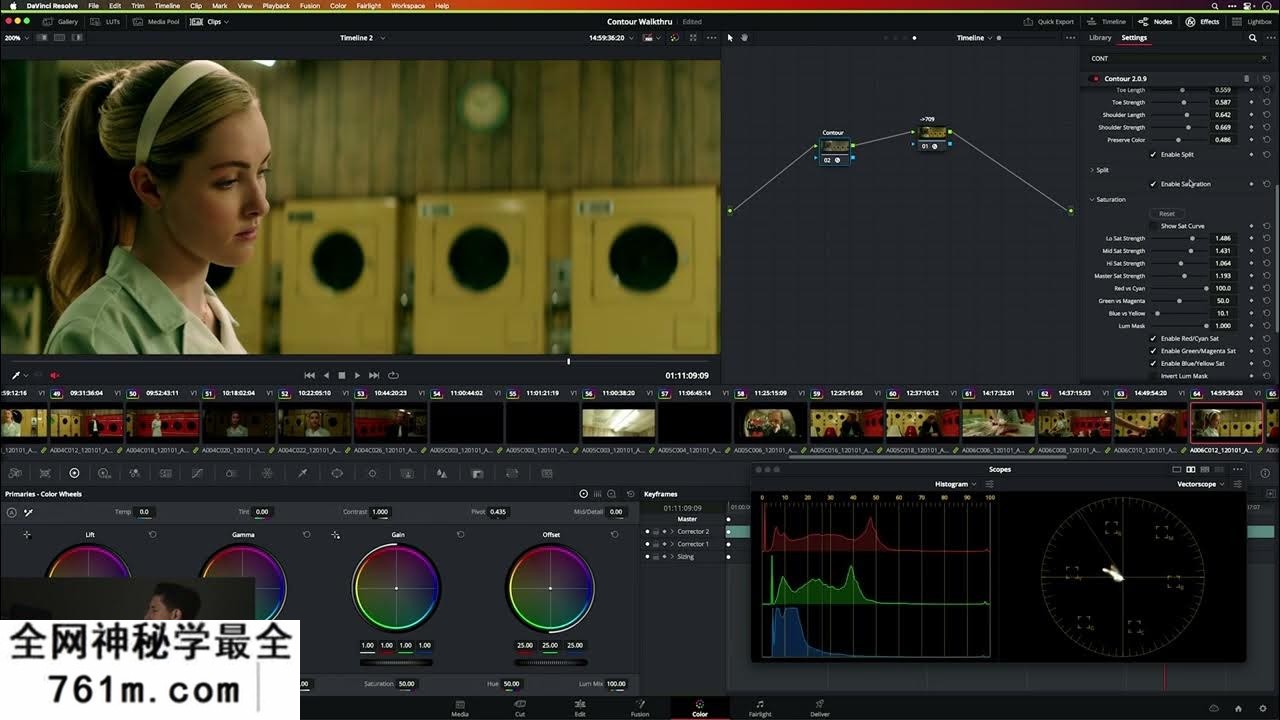Open the Power Window palette
This screenshot has height=720, width=1280.
337,473
